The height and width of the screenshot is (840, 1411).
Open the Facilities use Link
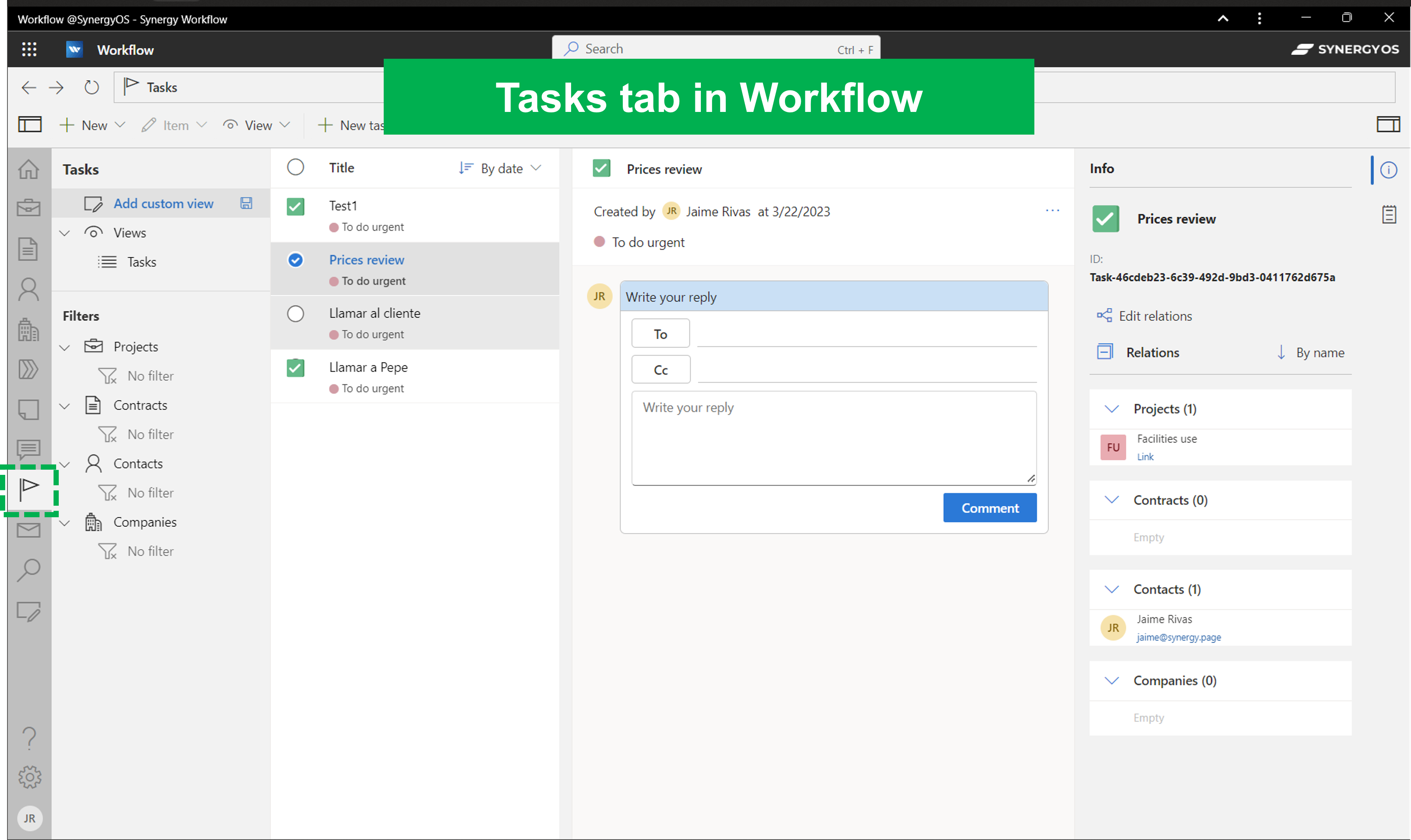(1145, 456)
